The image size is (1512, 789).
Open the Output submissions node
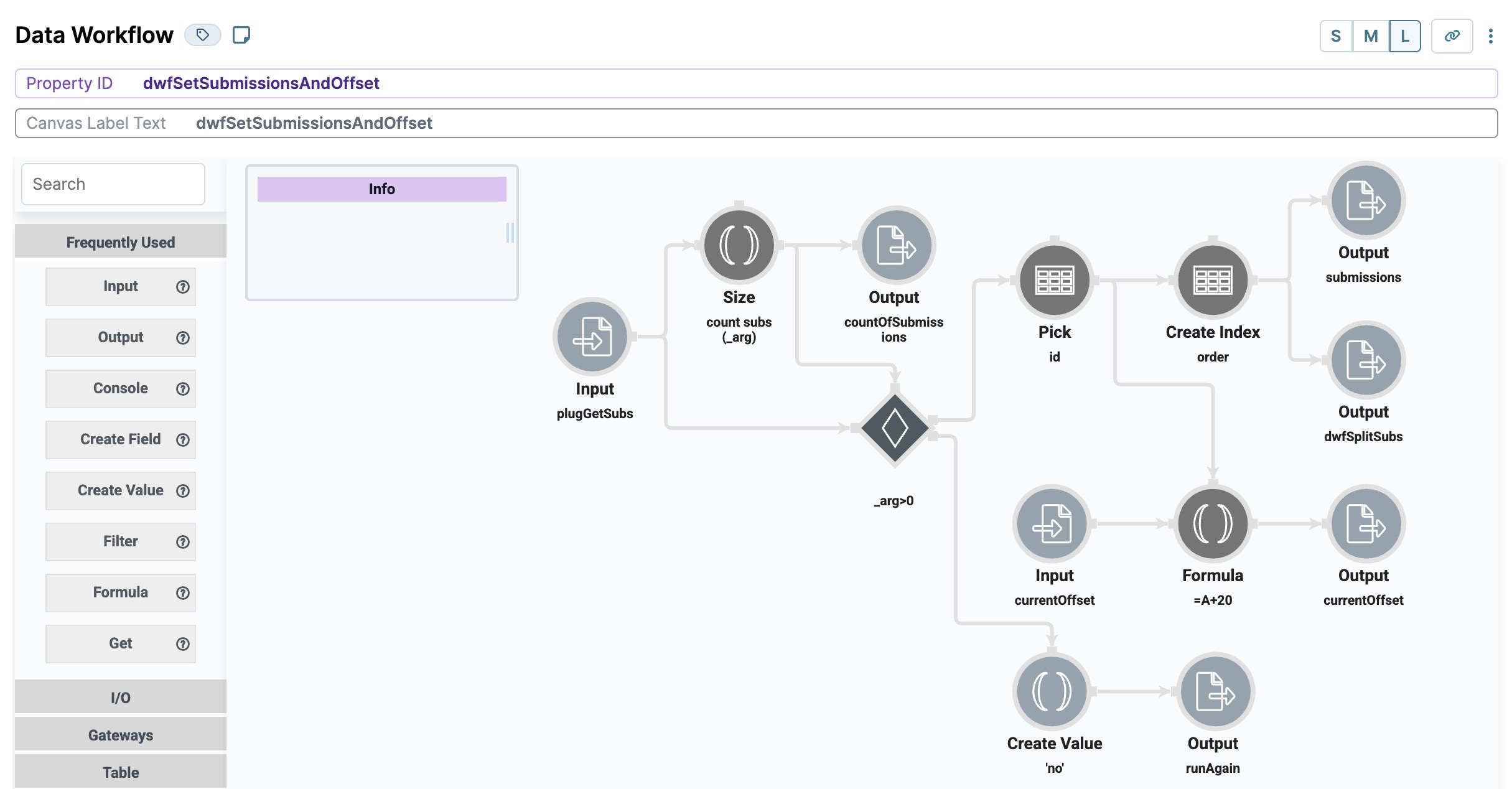click(1364, 200)
